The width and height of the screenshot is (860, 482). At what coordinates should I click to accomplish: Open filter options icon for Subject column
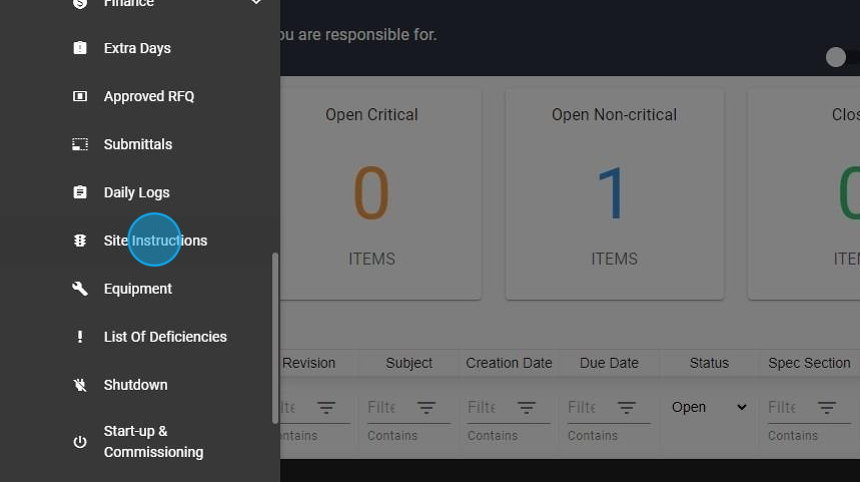[426, 407]
